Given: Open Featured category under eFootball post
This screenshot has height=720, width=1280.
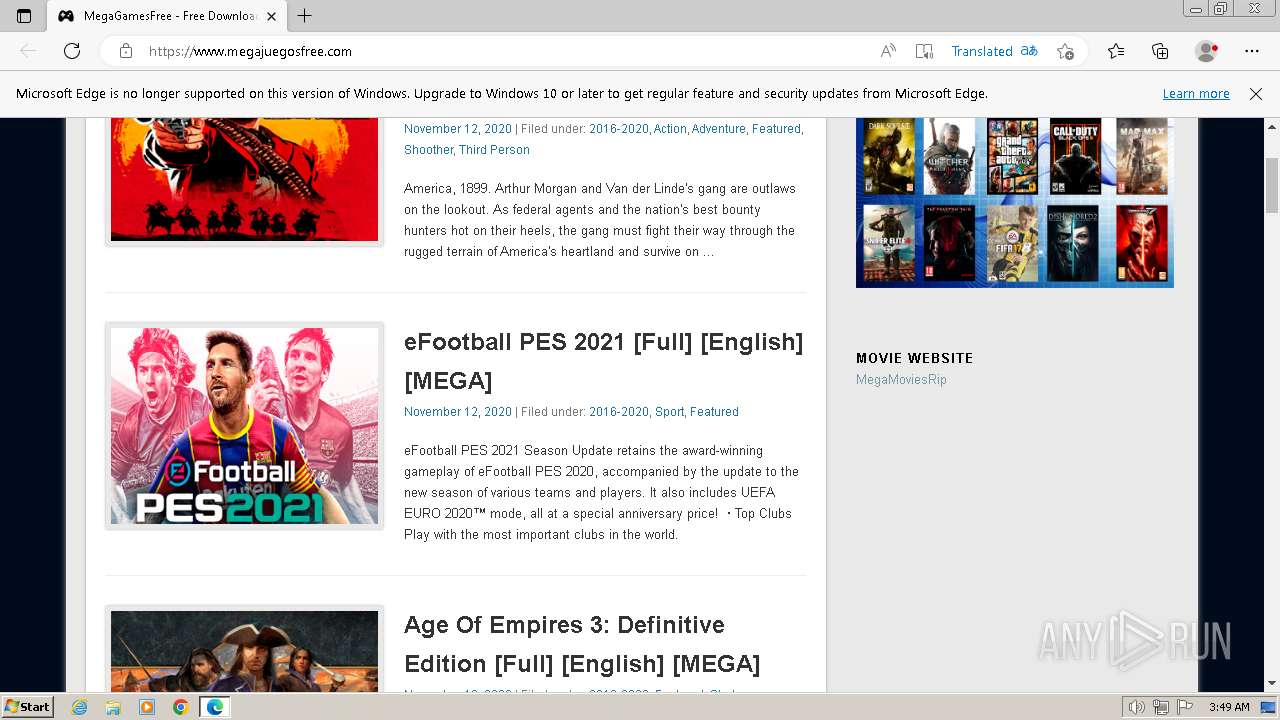Looking at the screenshot, I should tap(714, 412).
